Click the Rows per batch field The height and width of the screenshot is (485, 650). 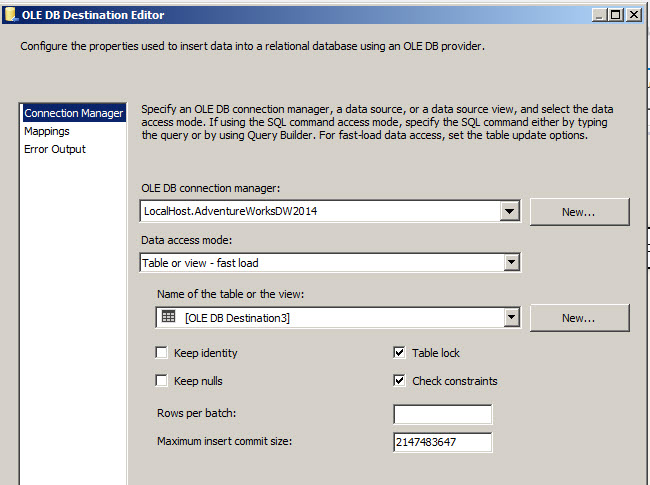click(x=443, y=414)
